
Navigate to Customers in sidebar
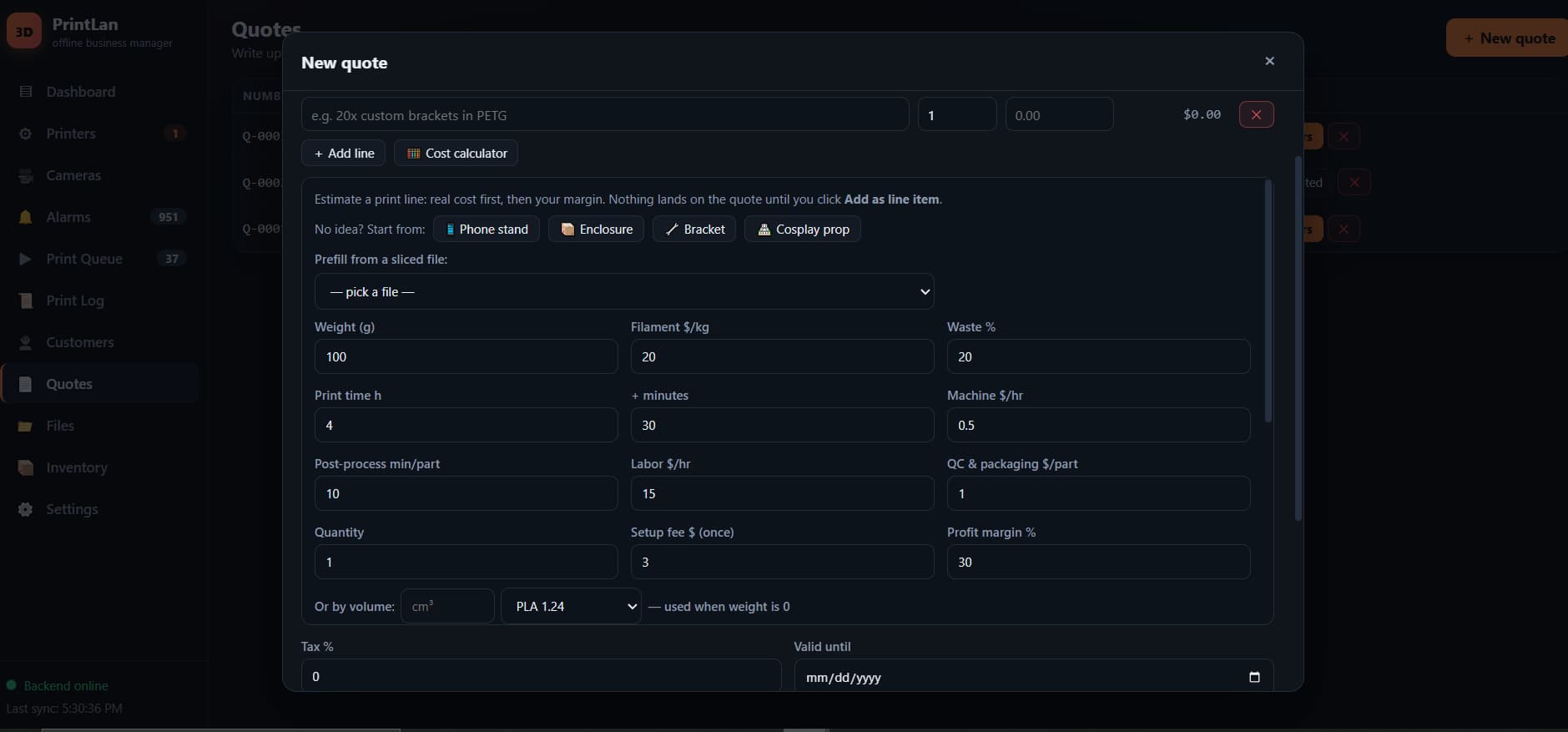point(100,342)
